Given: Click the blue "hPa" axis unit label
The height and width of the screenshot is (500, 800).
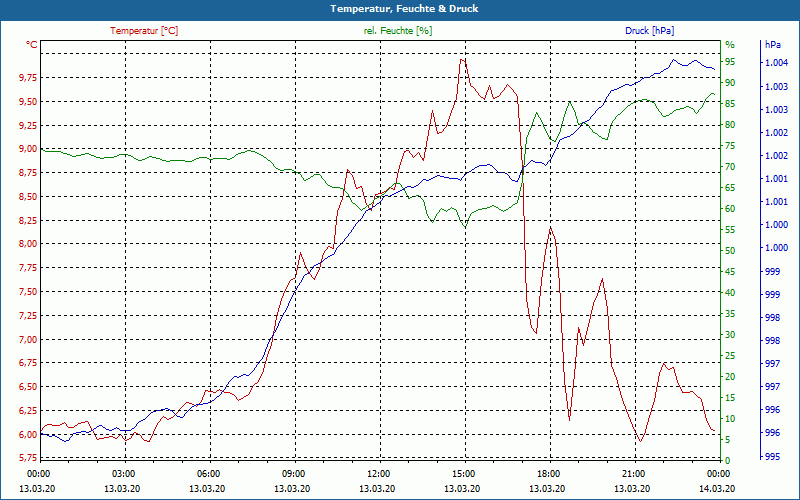Looking at the screenshot, I should point(772,45).
